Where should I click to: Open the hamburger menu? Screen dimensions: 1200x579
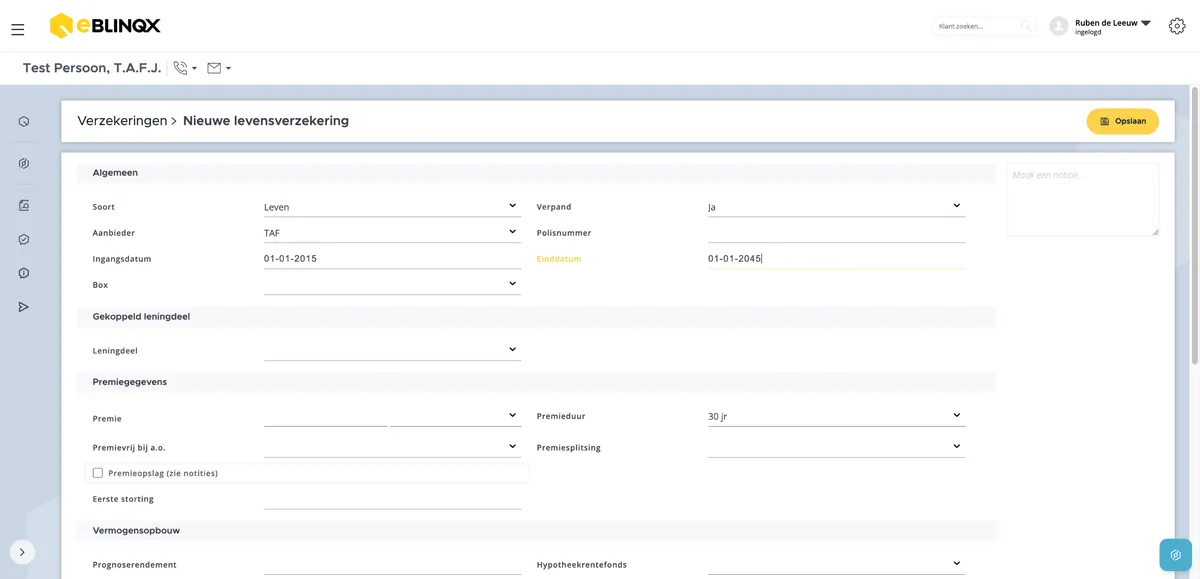point(18,30)
